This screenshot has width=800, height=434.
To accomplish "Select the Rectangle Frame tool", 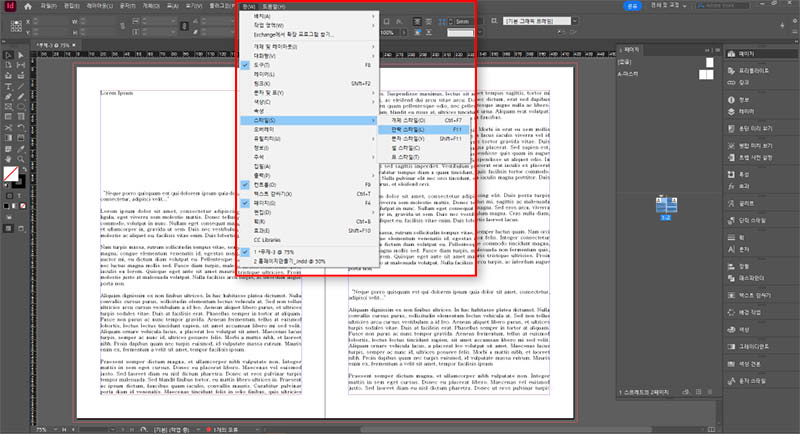I will (x=9, y=107).
